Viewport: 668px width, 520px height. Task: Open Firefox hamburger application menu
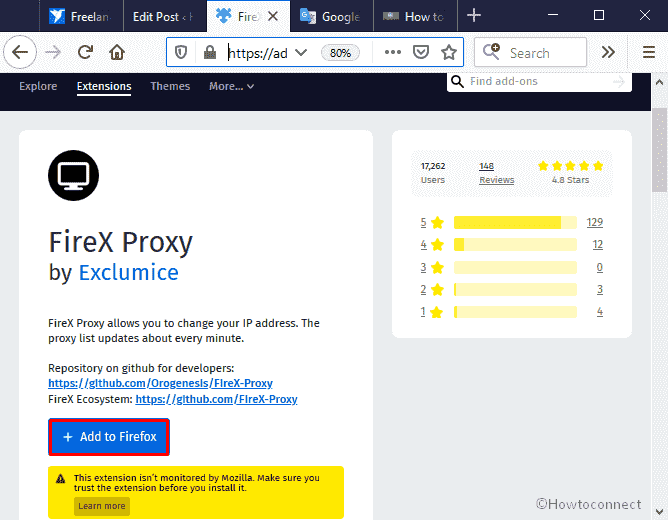[x=649, y=52]
